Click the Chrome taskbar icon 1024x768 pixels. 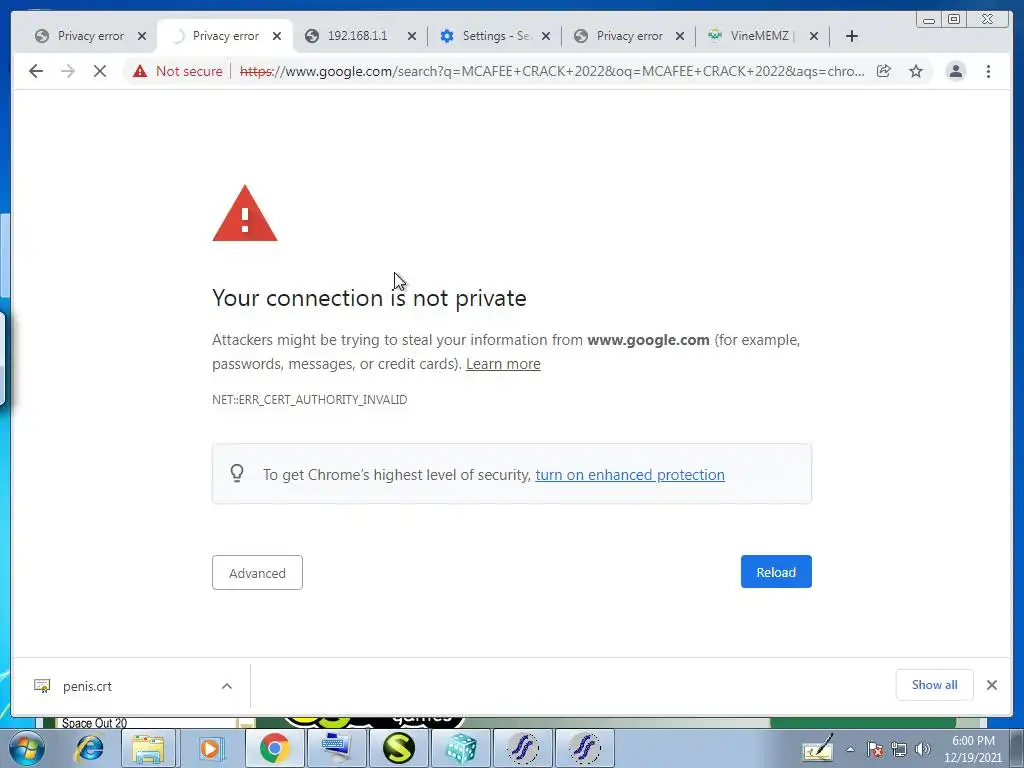point(274,748)
